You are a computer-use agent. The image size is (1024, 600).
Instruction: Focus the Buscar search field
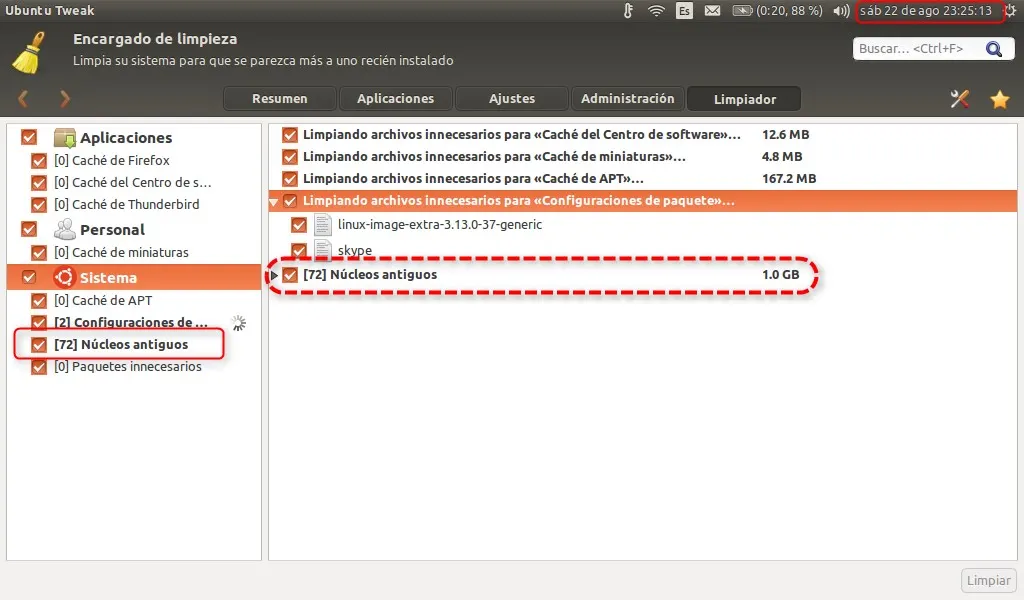pos(915,49)
